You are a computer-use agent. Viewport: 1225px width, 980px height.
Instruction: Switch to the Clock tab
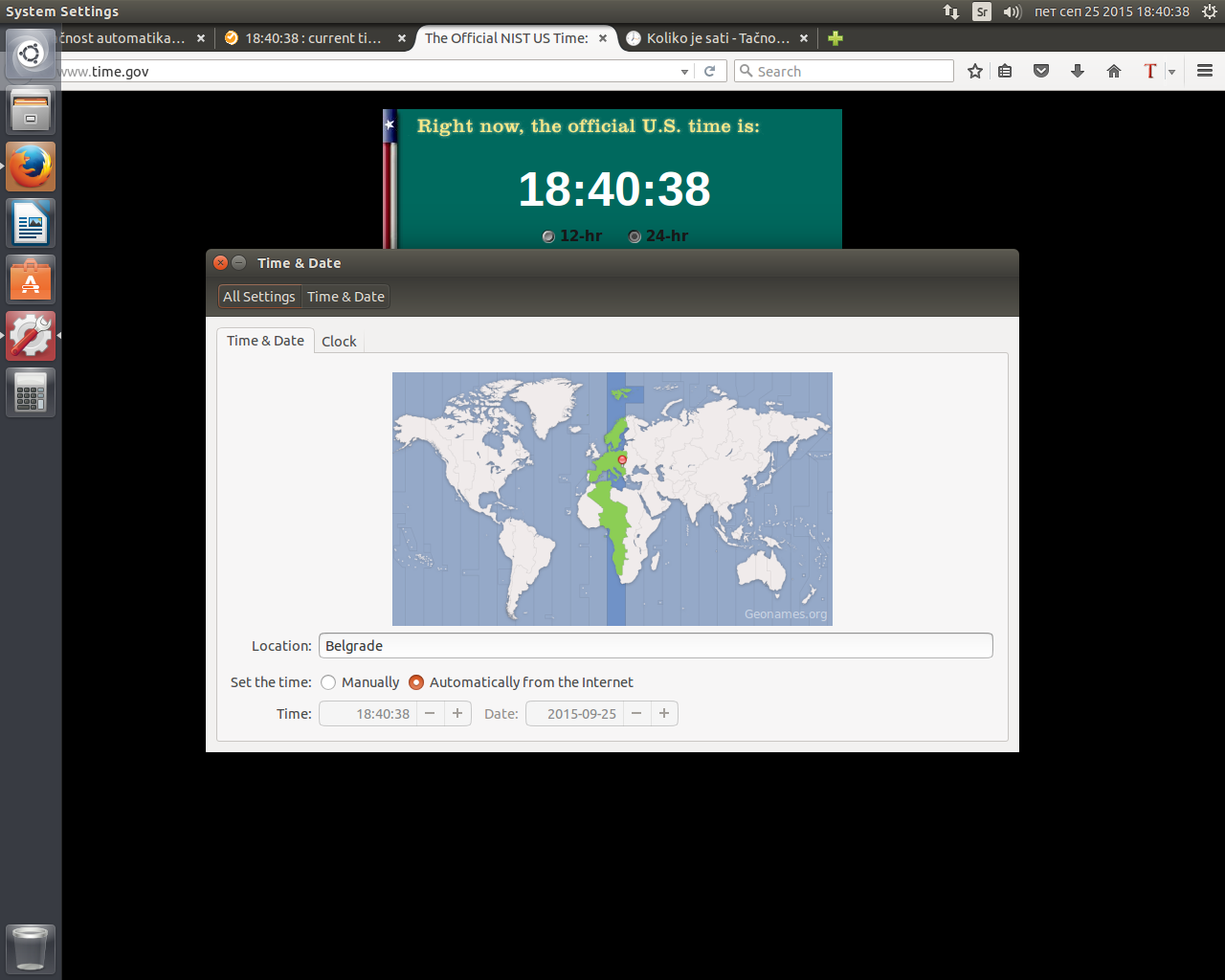coord(339,342)
